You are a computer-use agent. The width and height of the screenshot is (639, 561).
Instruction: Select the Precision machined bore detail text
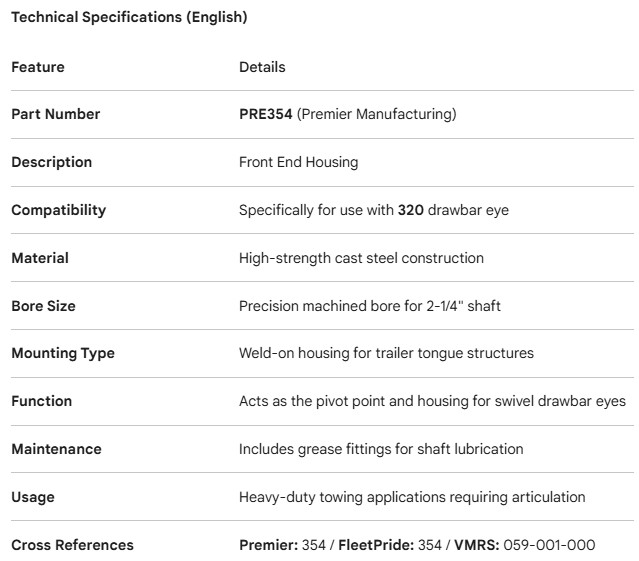tap(369, 306)
